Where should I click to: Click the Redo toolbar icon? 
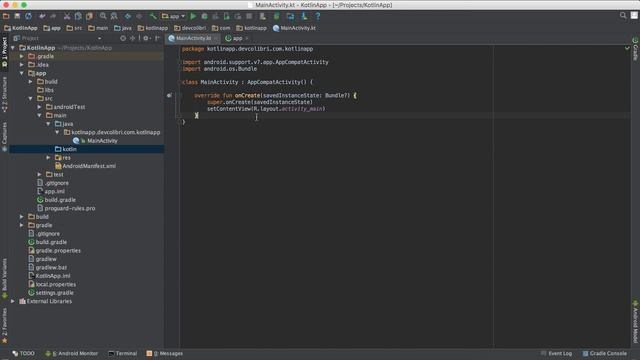[x=53, y=16]
